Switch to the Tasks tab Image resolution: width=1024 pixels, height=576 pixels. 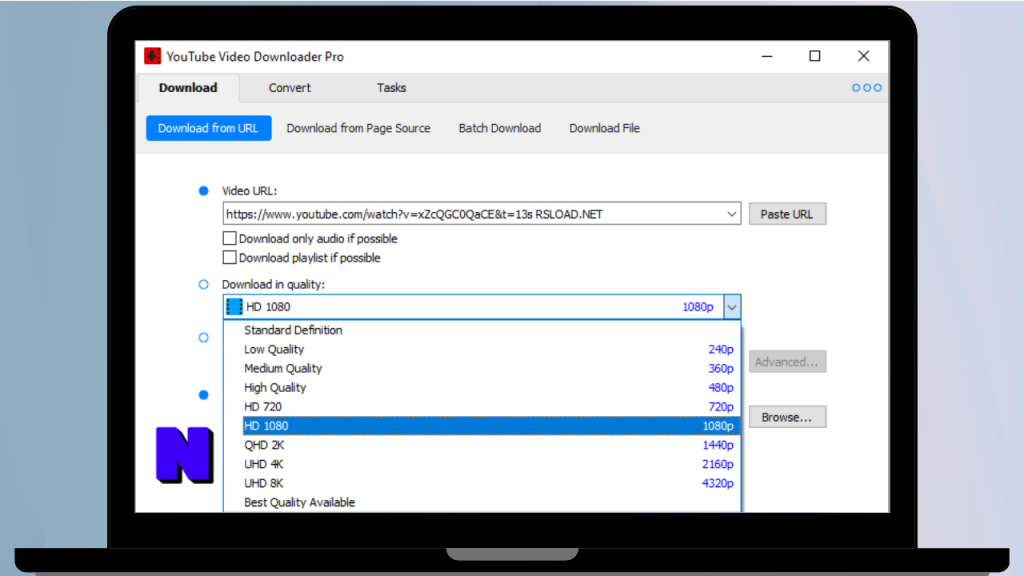coord(391,88)
